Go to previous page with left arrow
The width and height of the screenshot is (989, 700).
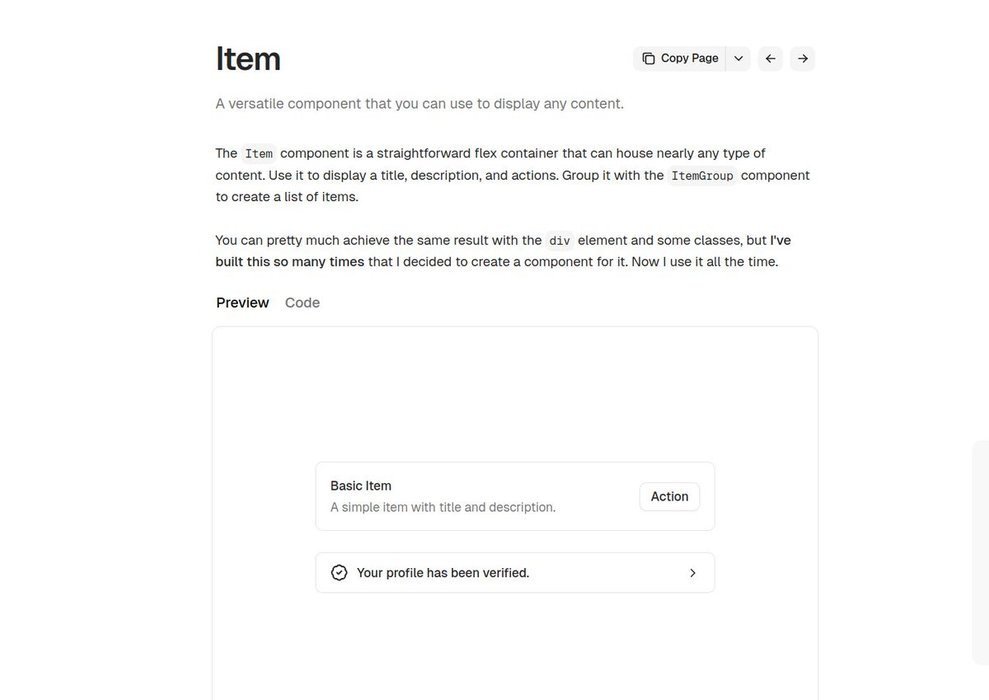(770, 59)
